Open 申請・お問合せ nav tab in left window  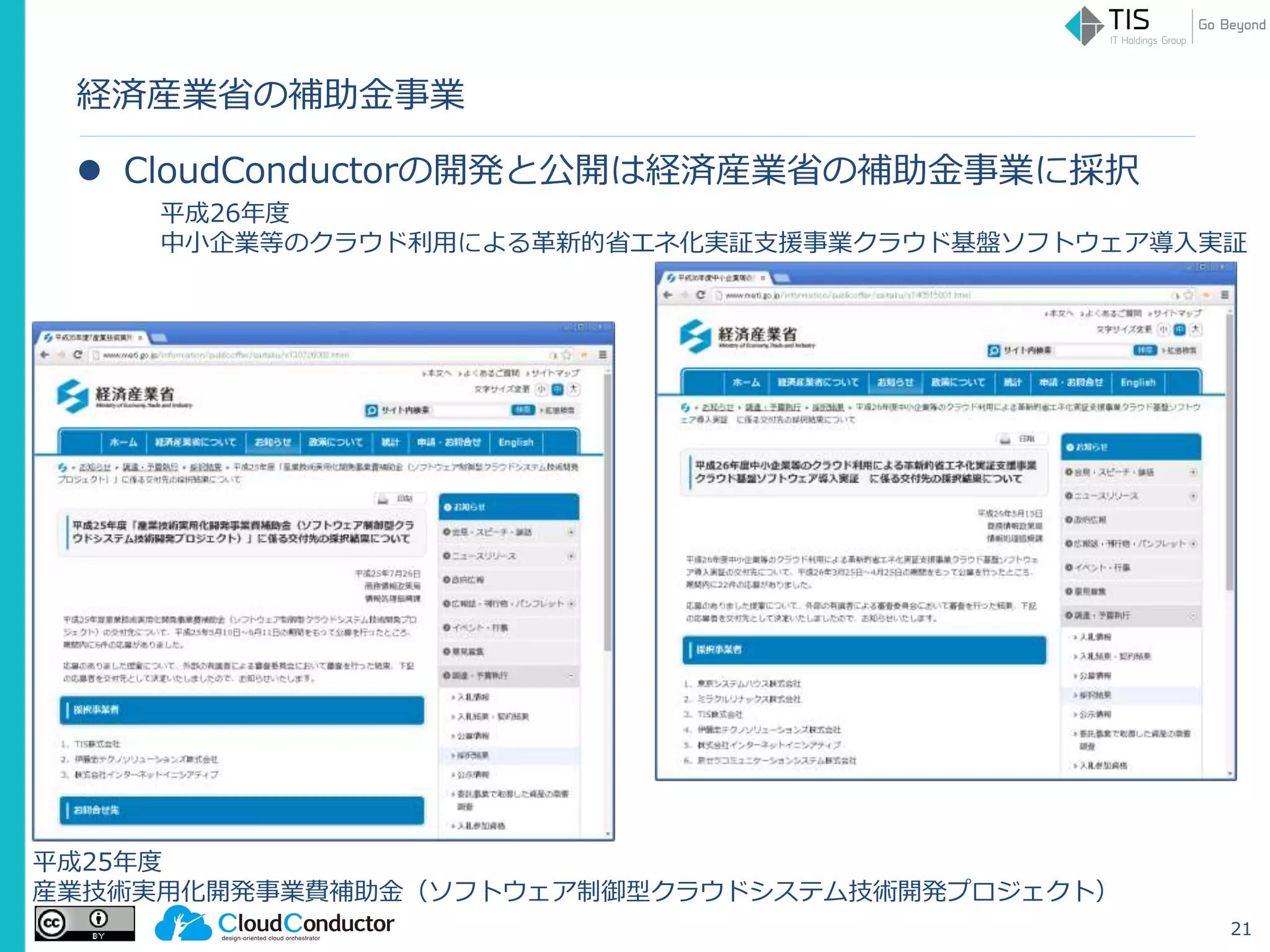[x=448, y=442]
